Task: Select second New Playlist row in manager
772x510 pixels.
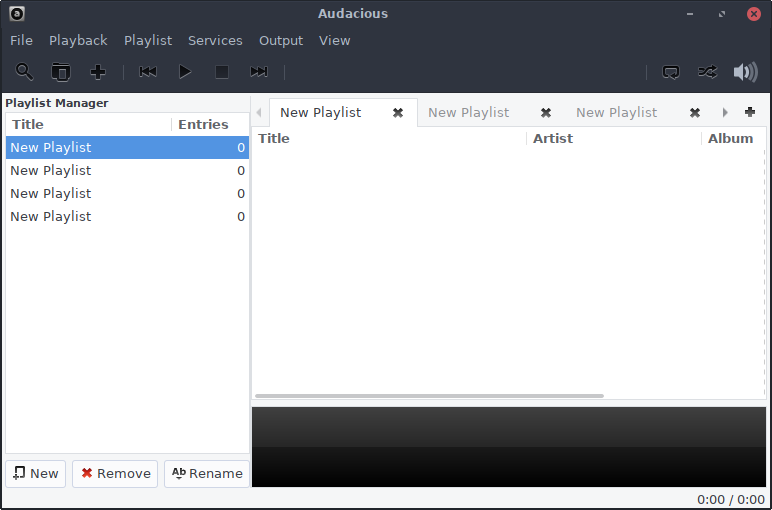Action: [128, 170]
